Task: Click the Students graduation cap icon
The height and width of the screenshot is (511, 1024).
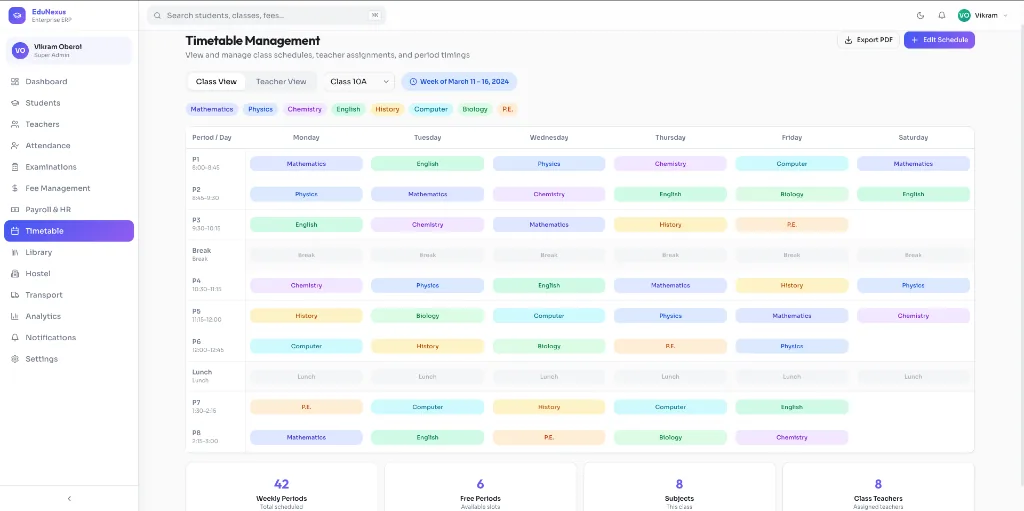Action: [15, 103]
